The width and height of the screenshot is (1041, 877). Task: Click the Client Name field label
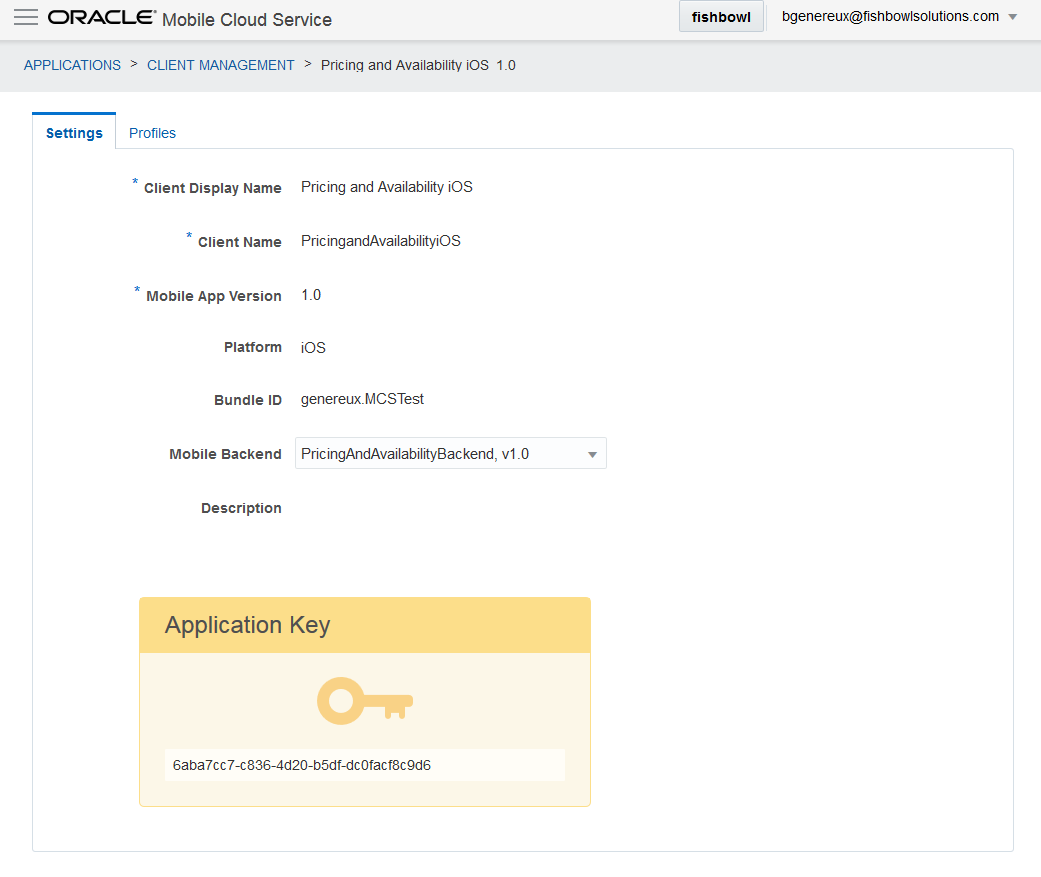pyautogui.click(x=240, y=242)
